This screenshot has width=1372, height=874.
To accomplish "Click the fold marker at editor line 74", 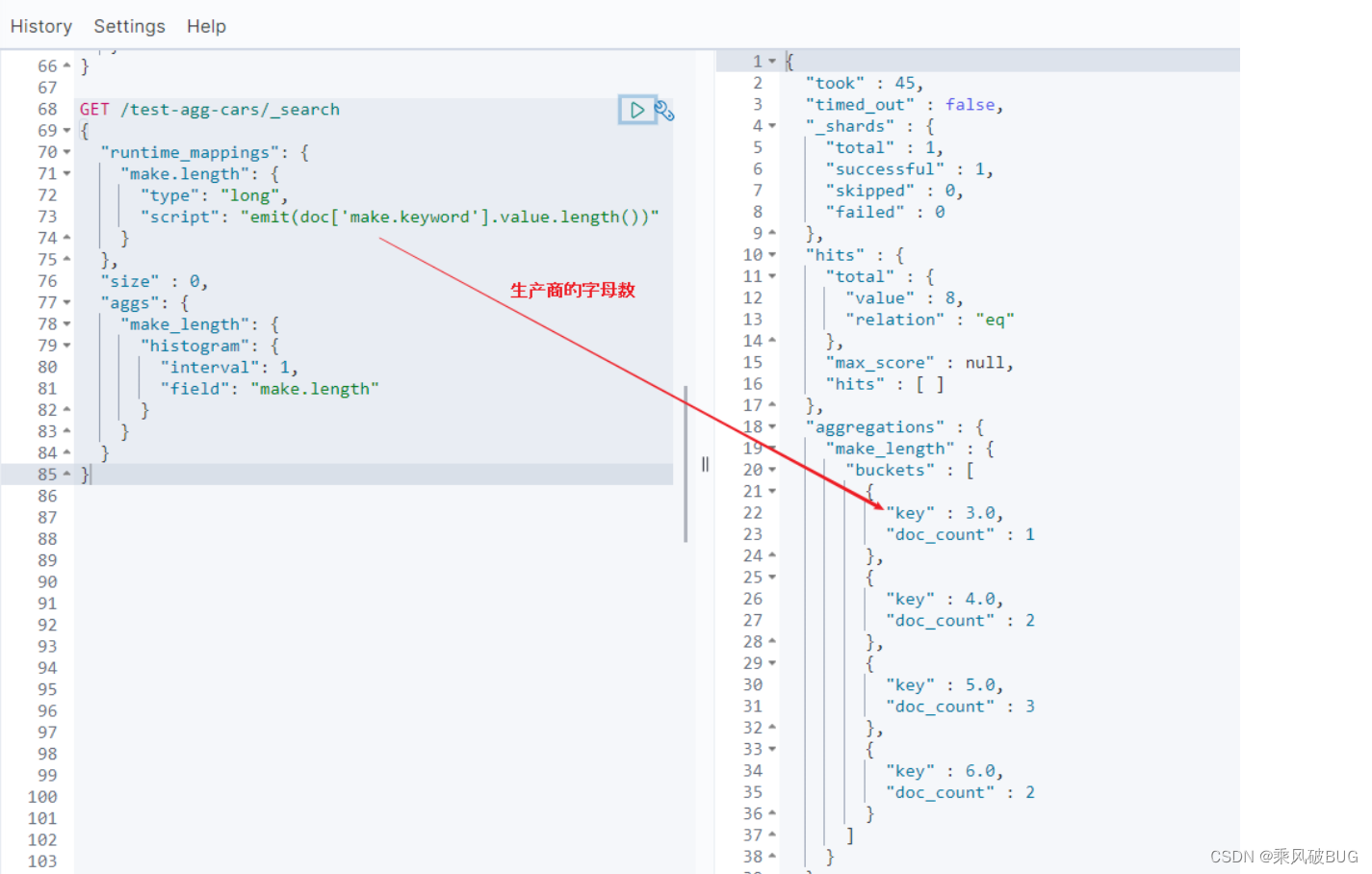I will coord(66,238).
